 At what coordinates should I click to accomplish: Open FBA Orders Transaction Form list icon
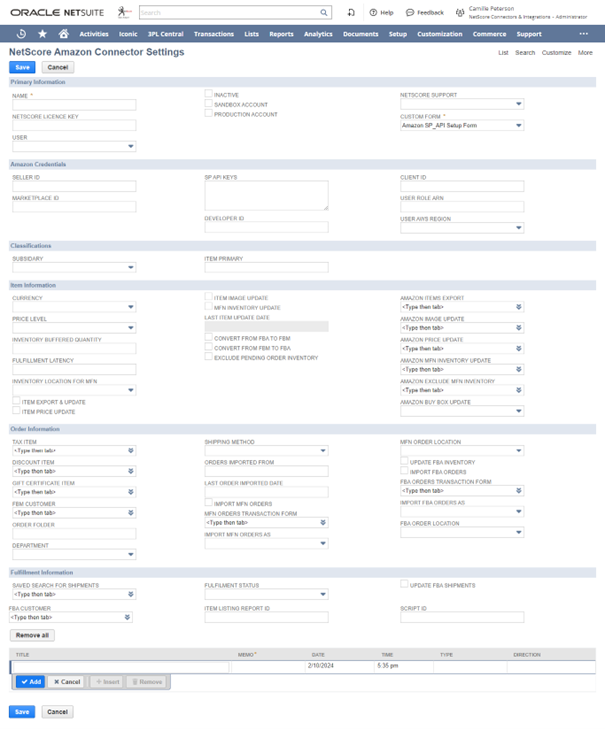(518, 491)
